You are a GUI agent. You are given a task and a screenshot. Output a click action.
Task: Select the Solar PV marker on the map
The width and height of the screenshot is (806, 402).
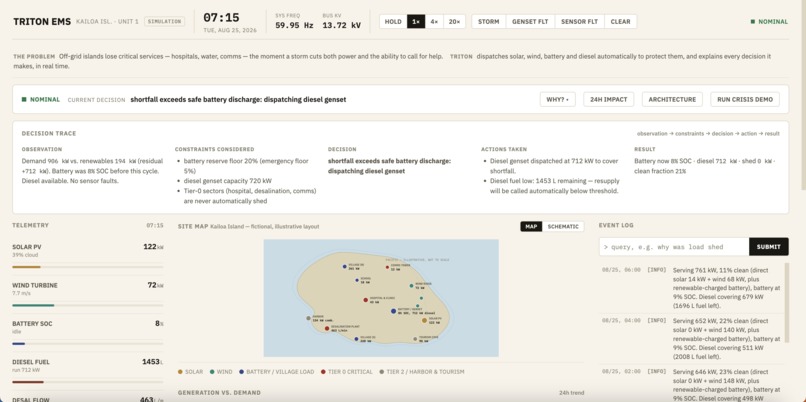pyautogui.click(x=425, y=320)
